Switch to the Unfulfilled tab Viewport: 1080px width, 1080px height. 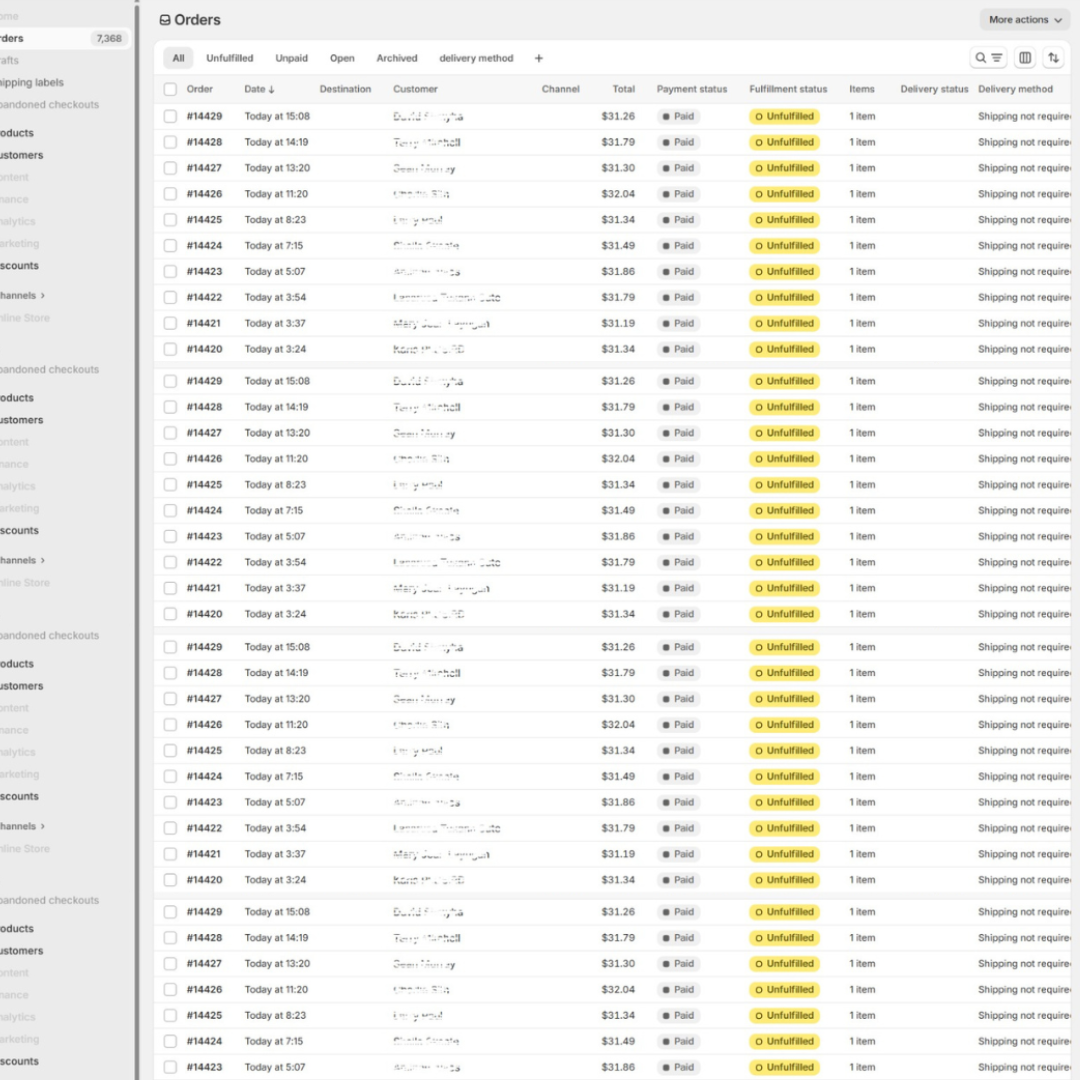point(230,58)
